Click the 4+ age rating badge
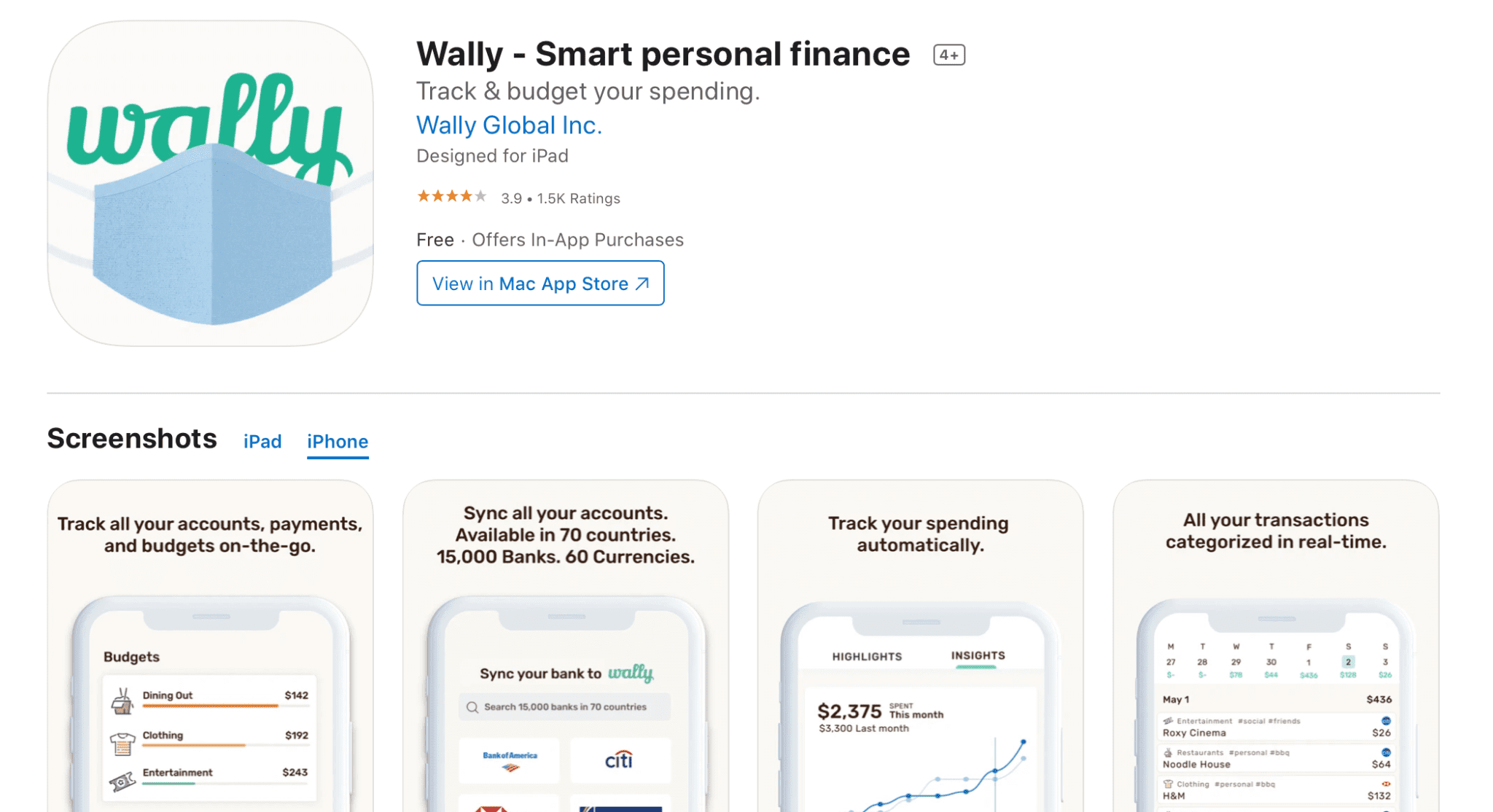The width and height of the screenshot is (1493, 812). pyautogui.click(x=948, y=54)
